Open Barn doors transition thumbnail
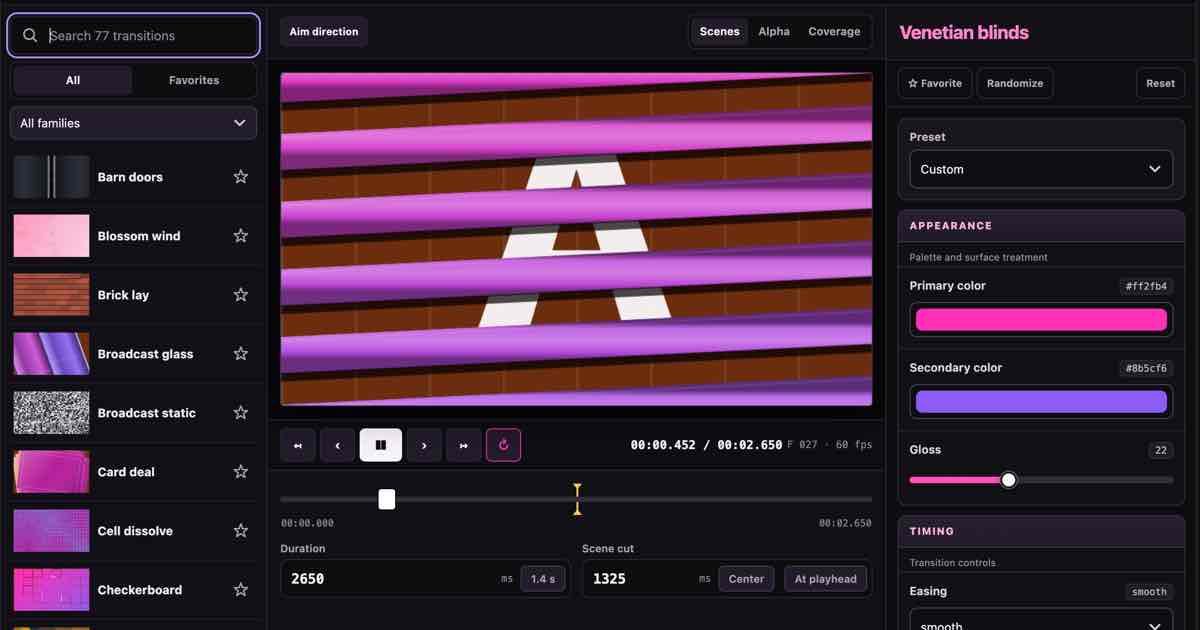 click(x=51, y=177)
